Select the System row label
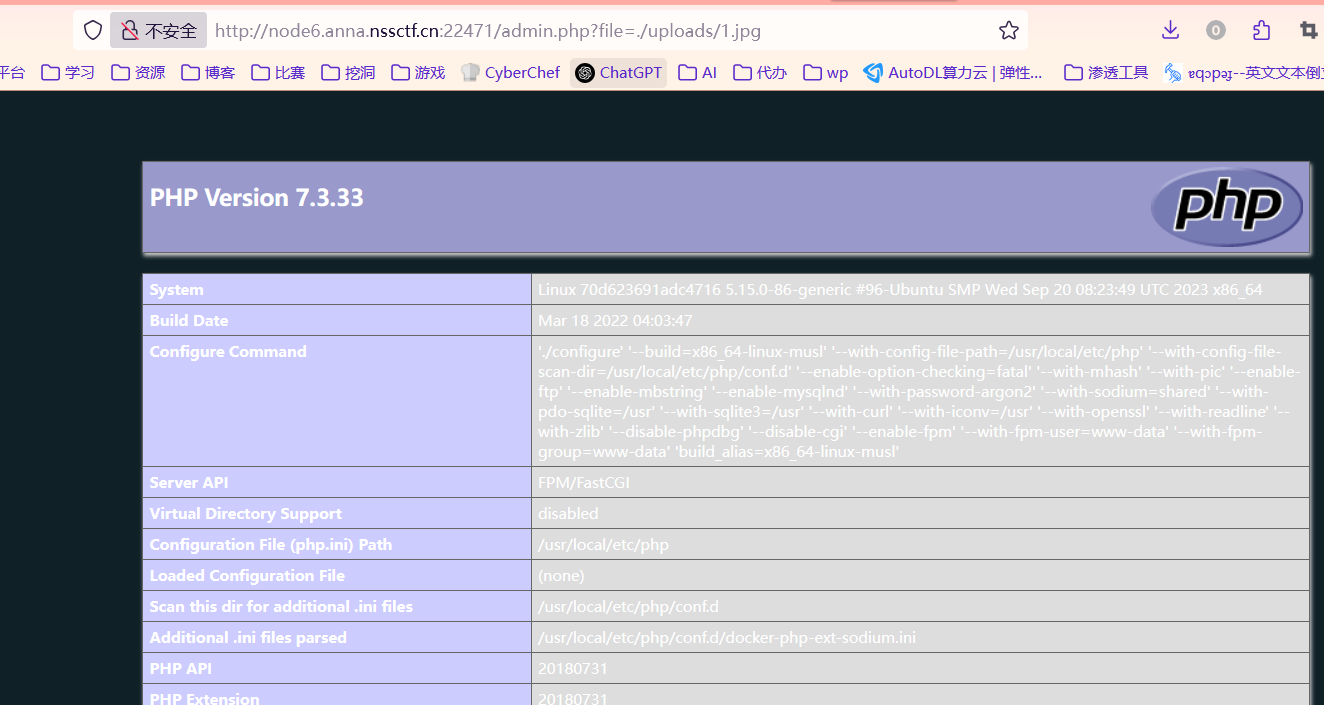The height and width of the screenshot is (705, 1324). tap(177, 290)
